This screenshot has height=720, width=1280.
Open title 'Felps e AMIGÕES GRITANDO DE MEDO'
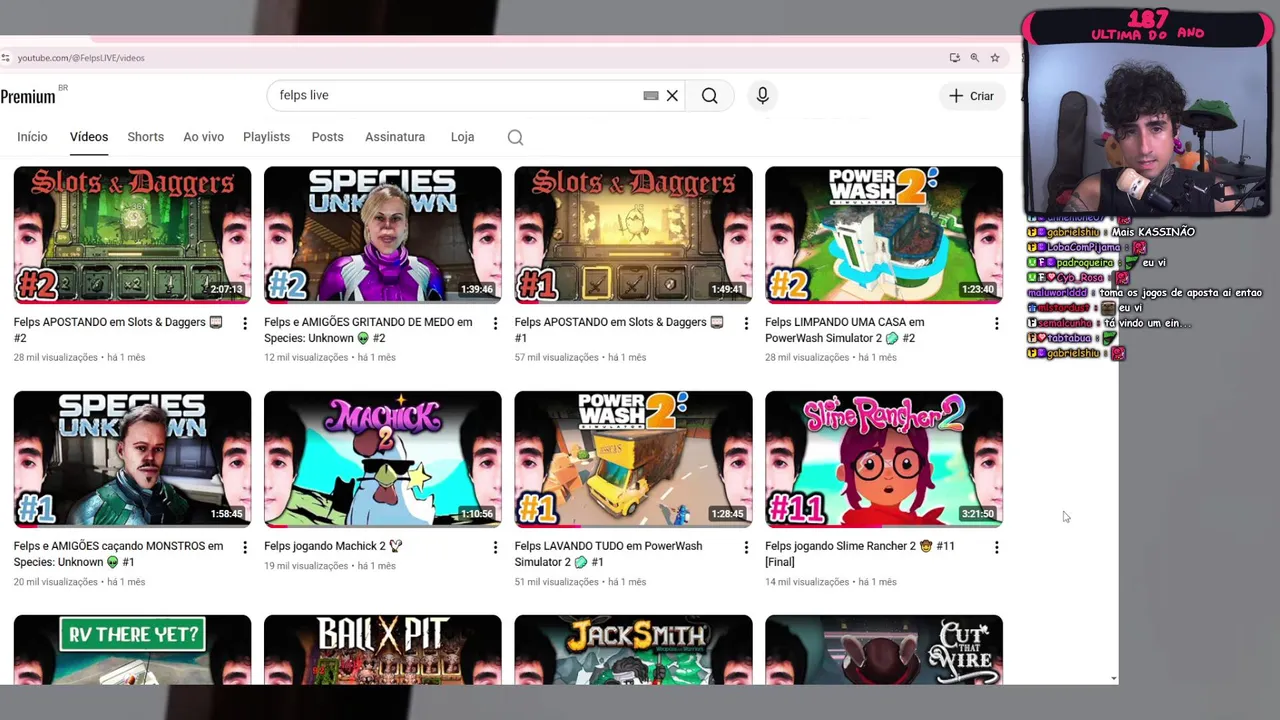(x=368, y=330)
